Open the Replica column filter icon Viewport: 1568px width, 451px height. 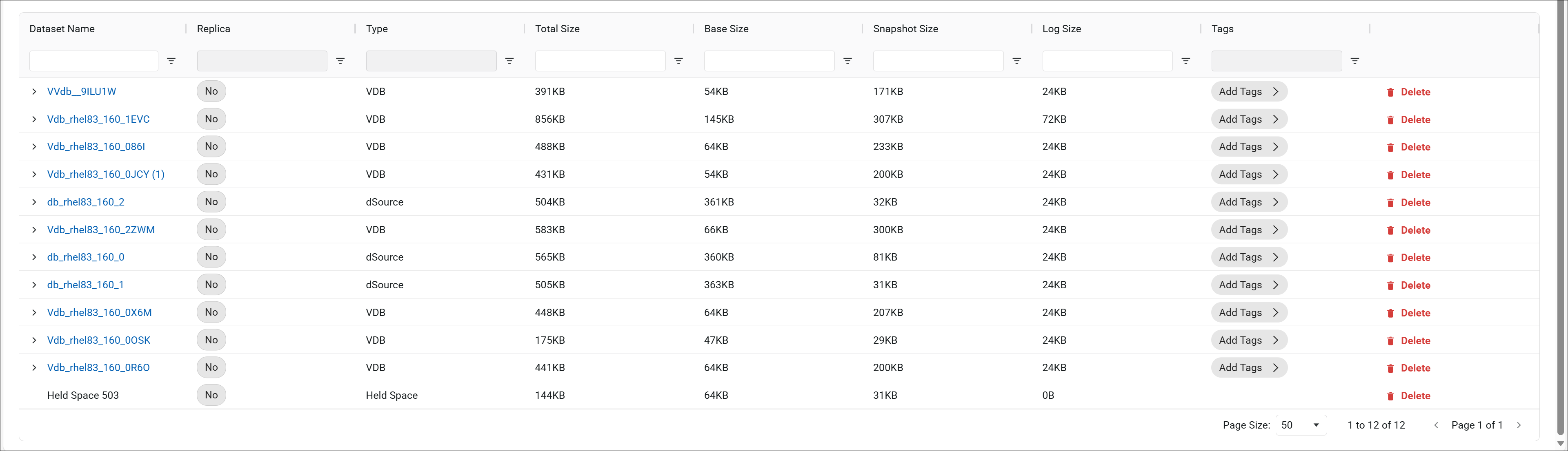340,61
